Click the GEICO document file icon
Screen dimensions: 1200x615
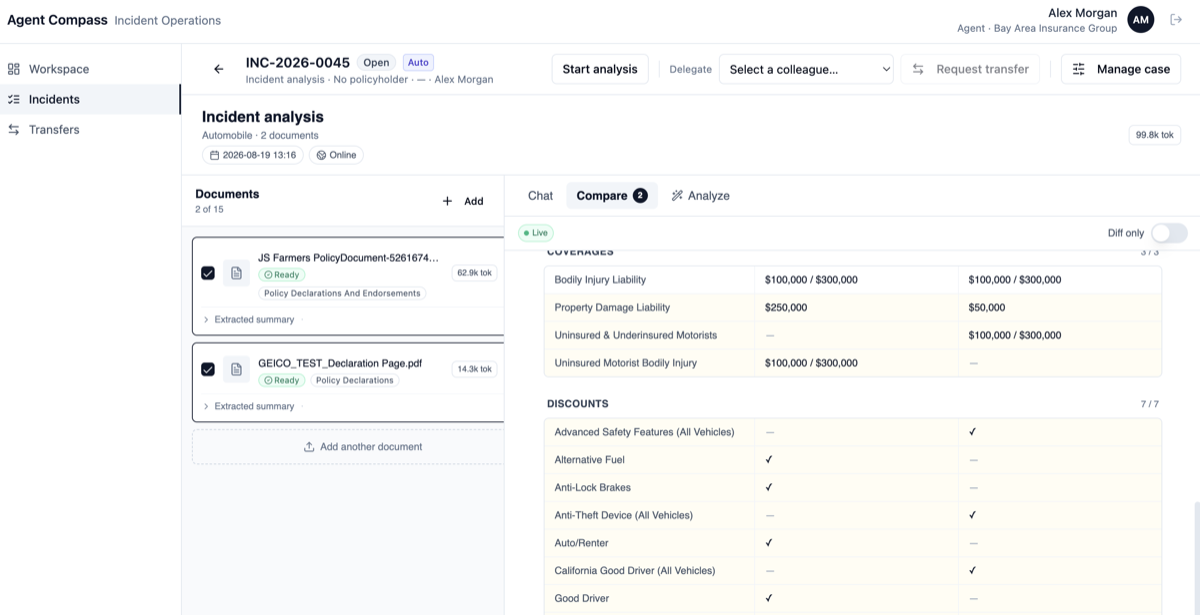click(x=236, y=369)
